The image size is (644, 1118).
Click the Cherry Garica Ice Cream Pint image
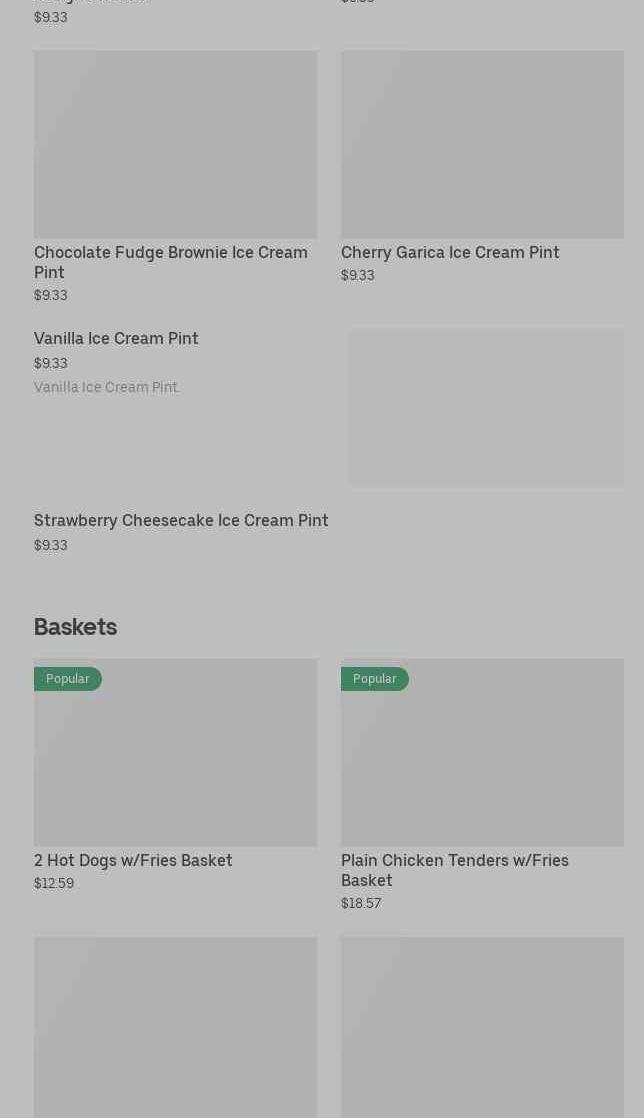(482, 144)
